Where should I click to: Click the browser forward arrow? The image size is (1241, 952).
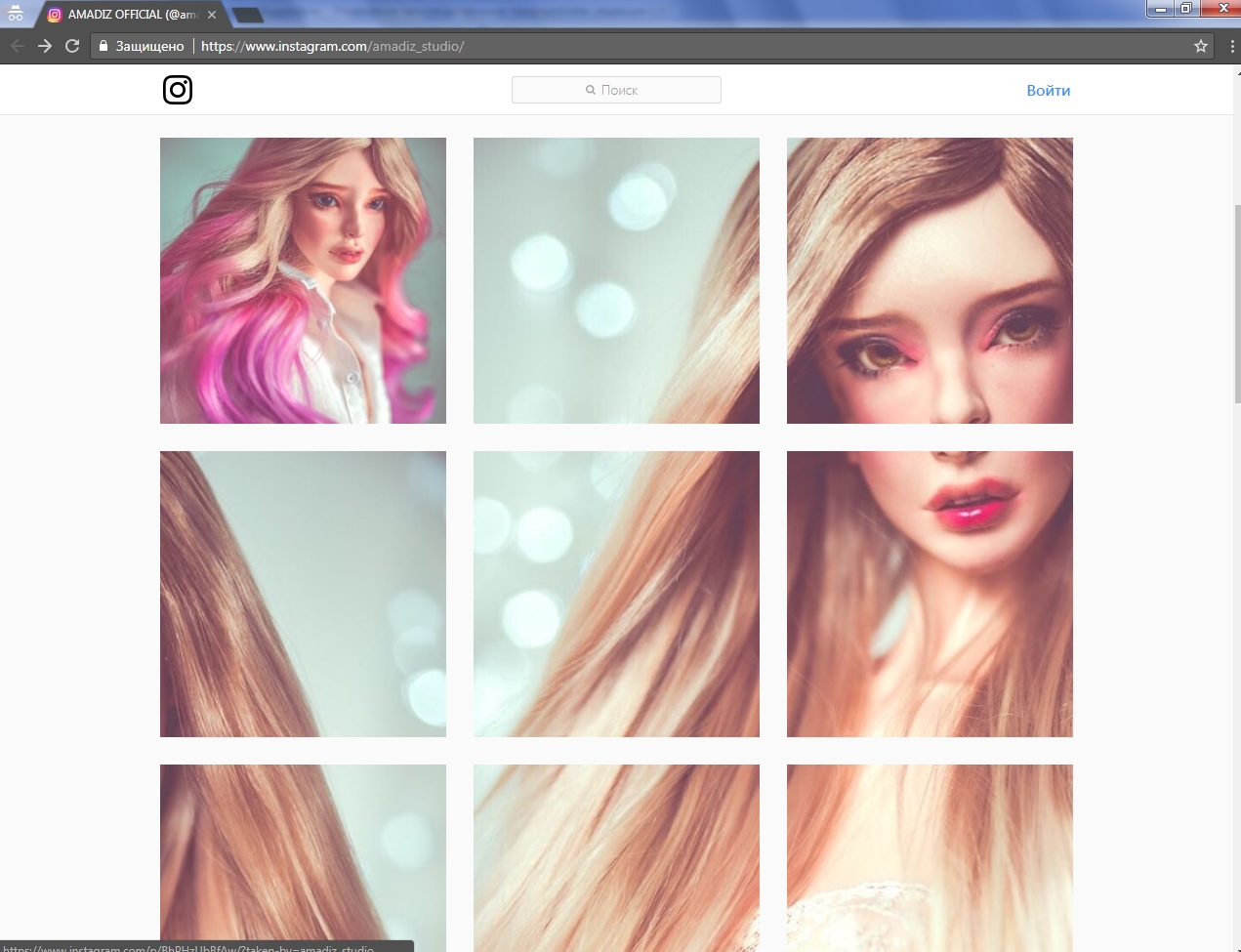click(x=45, y=46)
